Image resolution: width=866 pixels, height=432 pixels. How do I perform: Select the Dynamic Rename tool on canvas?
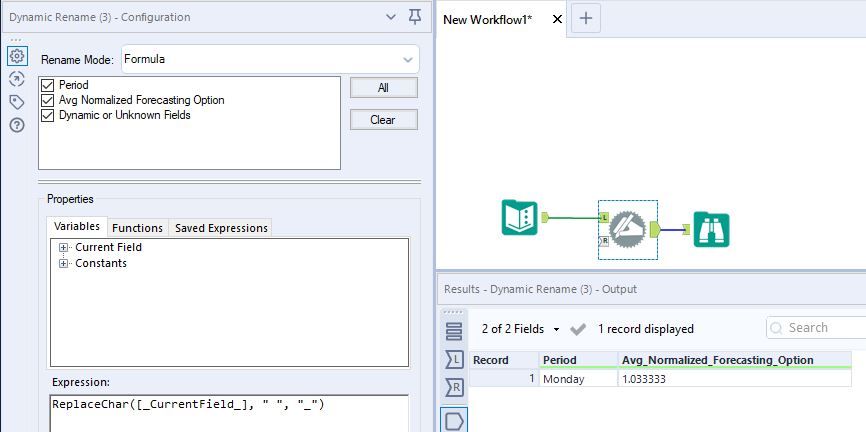click(x=627, y=229)
